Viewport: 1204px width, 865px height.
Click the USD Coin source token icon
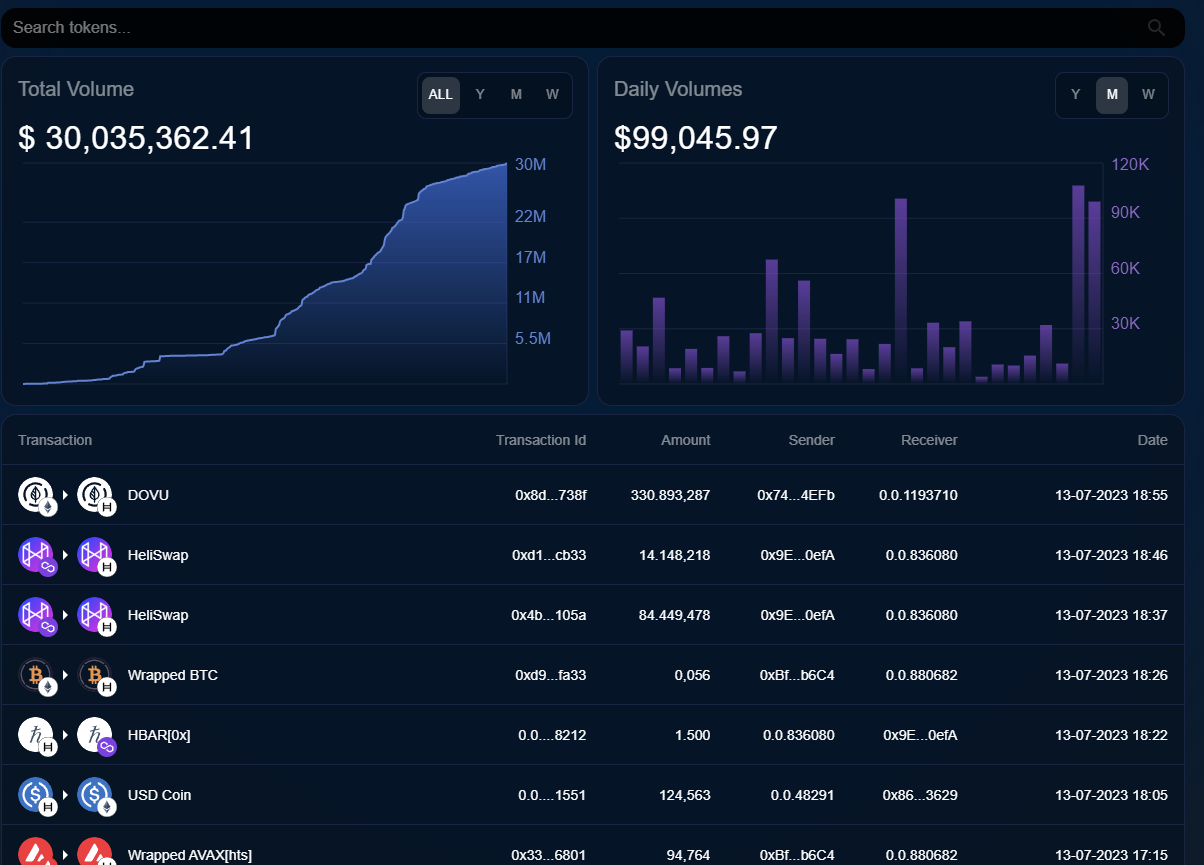36,795
